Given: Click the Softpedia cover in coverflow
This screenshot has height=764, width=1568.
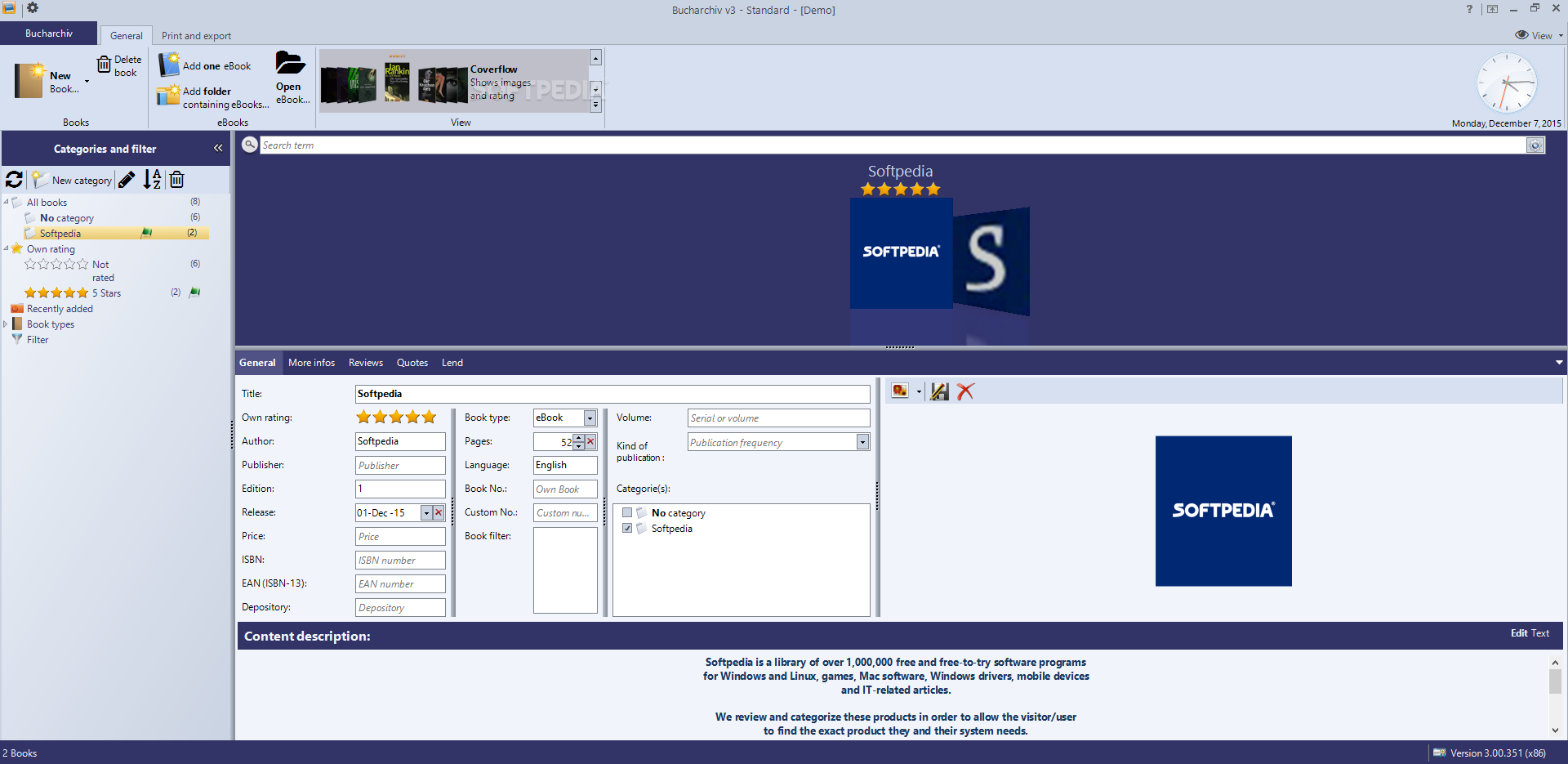Looking at the screenshot, I should (x=901, y=252).
